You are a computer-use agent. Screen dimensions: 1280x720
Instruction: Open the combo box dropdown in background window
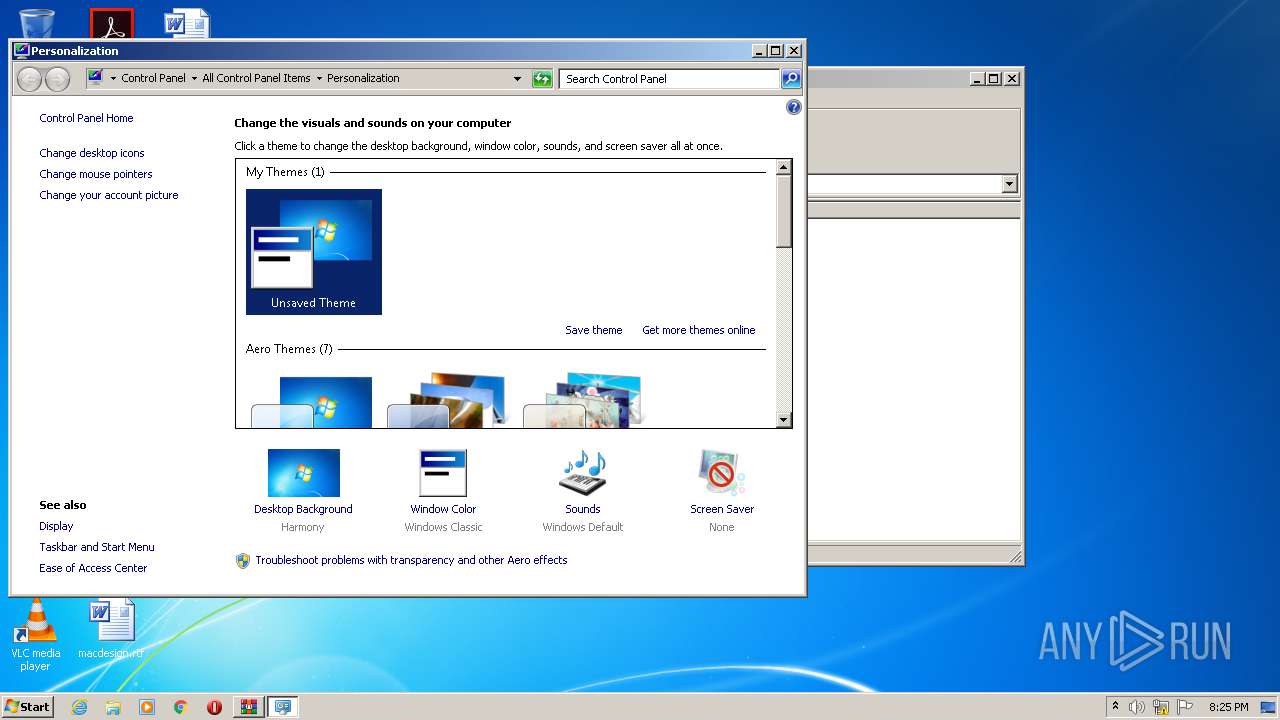1009,184
